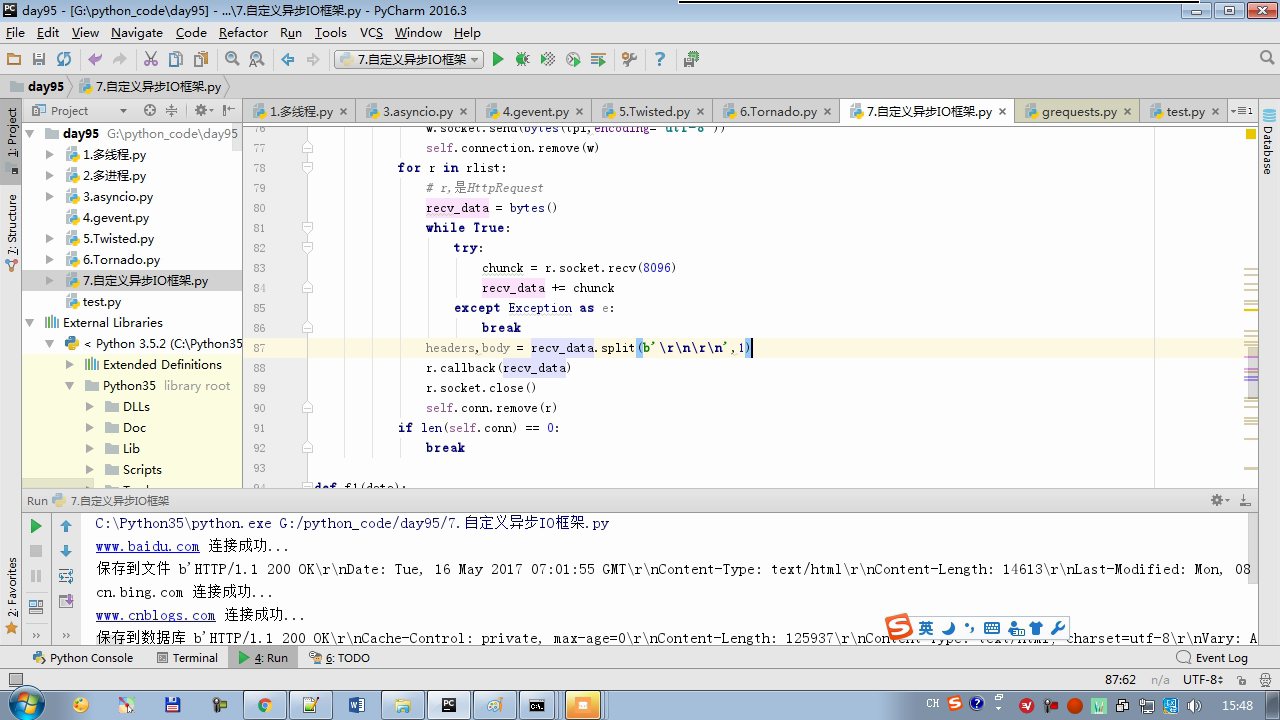Screen dimensions: 1280x720
Task: Click the Synchronize refresh icon in toolbar
Action: pyautogui.click(x=64, y=60)
